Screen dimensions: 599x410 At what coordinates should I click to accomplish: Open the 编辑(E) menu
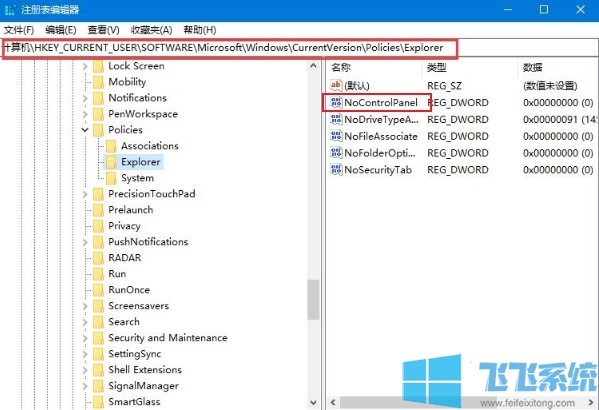60,30
